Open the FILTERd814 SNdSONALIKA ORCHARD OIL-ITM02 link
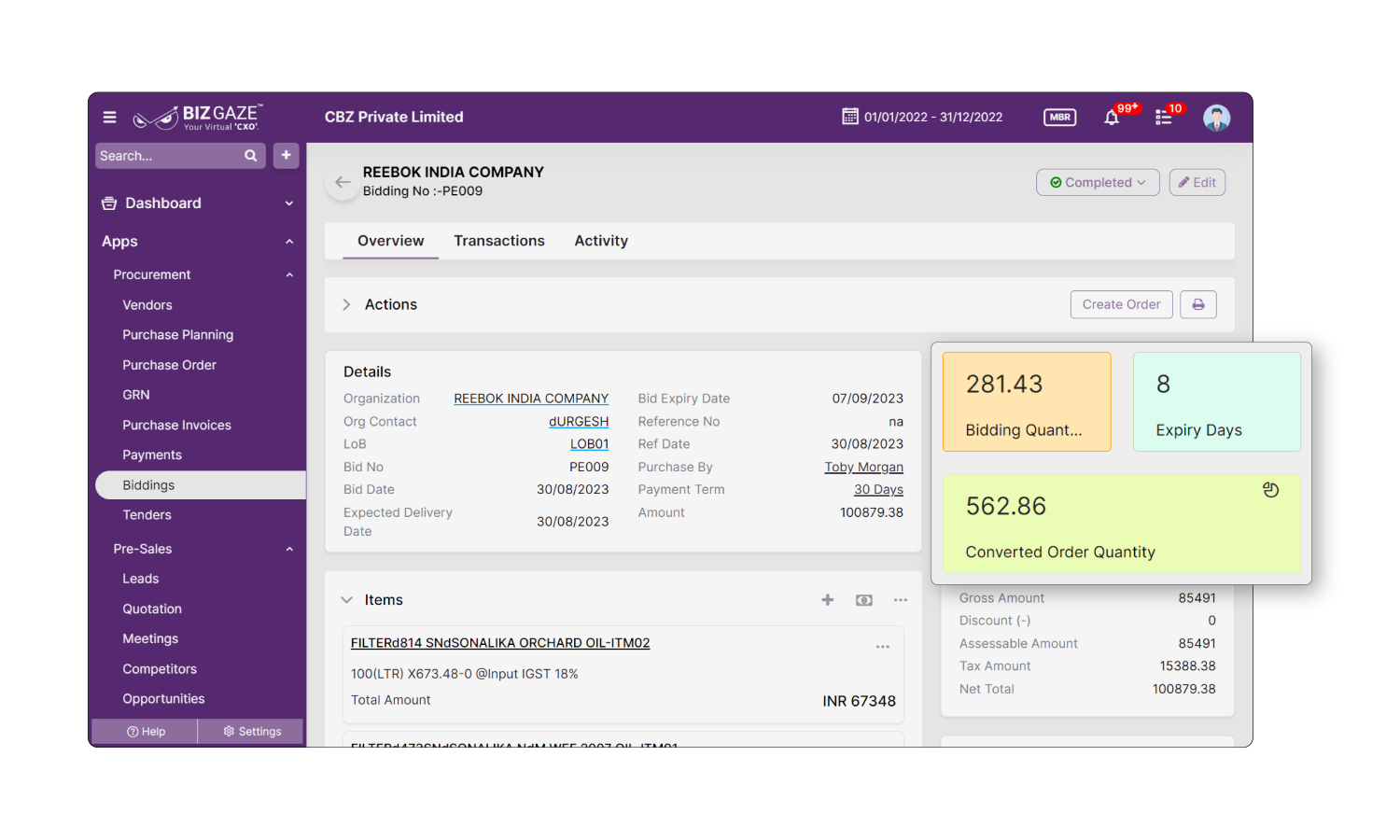 500,643
